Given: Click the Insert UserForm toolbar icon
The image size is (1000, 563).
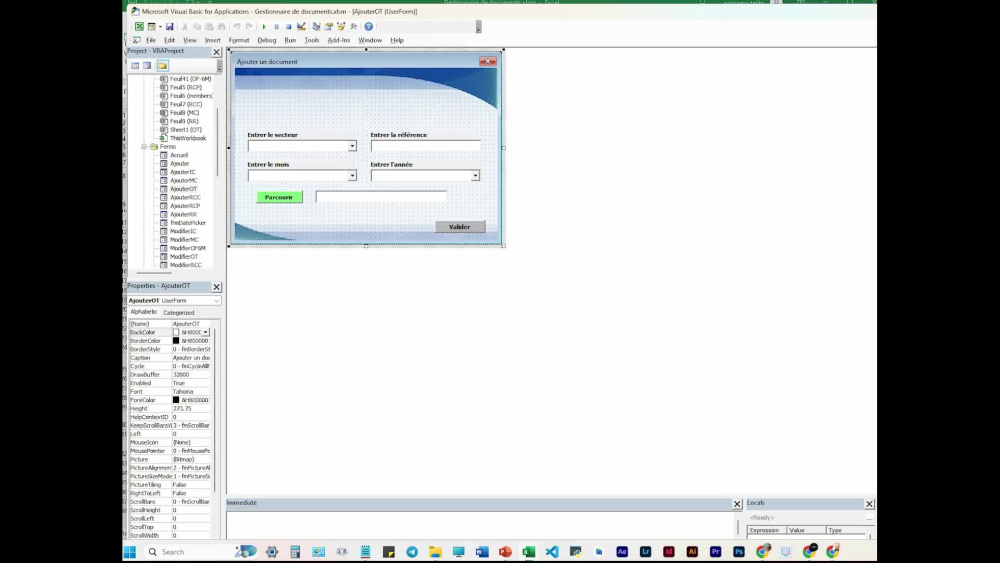Looking at the screenshot, I should pos(151,26).
